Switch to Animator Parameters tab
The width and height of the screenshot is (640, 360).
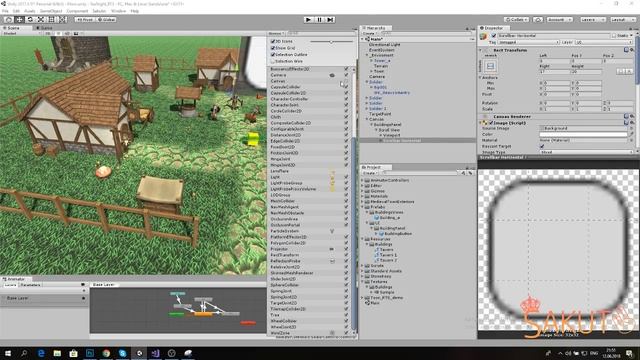(31, 285)
